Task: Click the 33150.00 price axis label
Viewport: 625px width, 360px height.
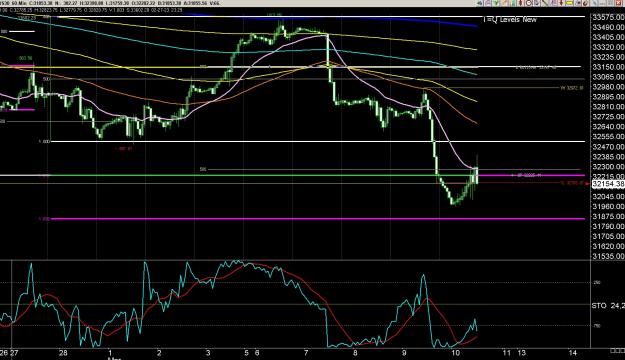Action: [608, 67]
